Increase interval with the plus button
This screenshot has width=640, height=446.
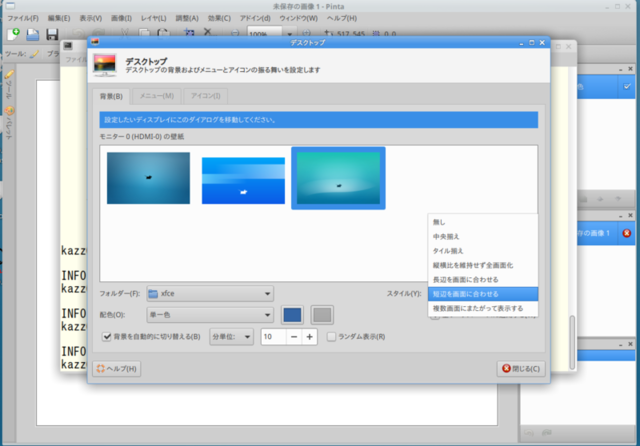309,337
